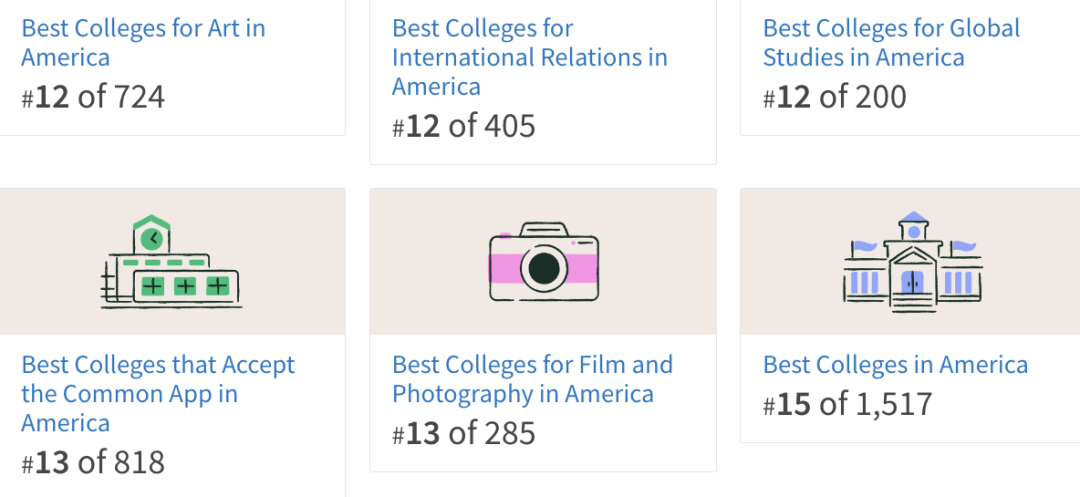The image size is (1080, 497).
Task: Open the Best Colleges in America link
Action: tap(895, 365)
